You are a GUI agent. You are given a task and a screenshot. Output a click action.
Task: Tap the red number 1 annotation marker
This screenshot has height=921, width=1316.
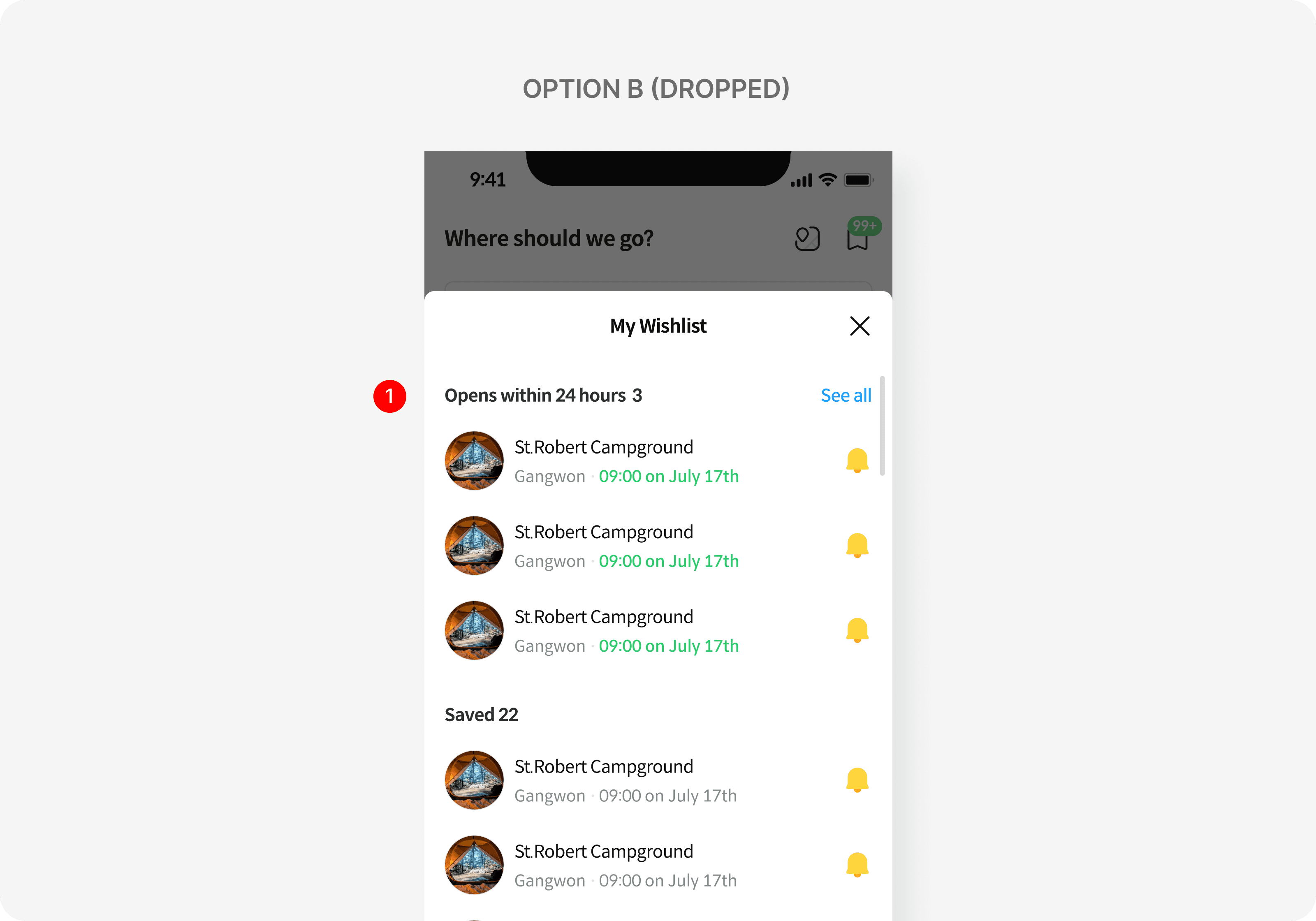[390, 396]
